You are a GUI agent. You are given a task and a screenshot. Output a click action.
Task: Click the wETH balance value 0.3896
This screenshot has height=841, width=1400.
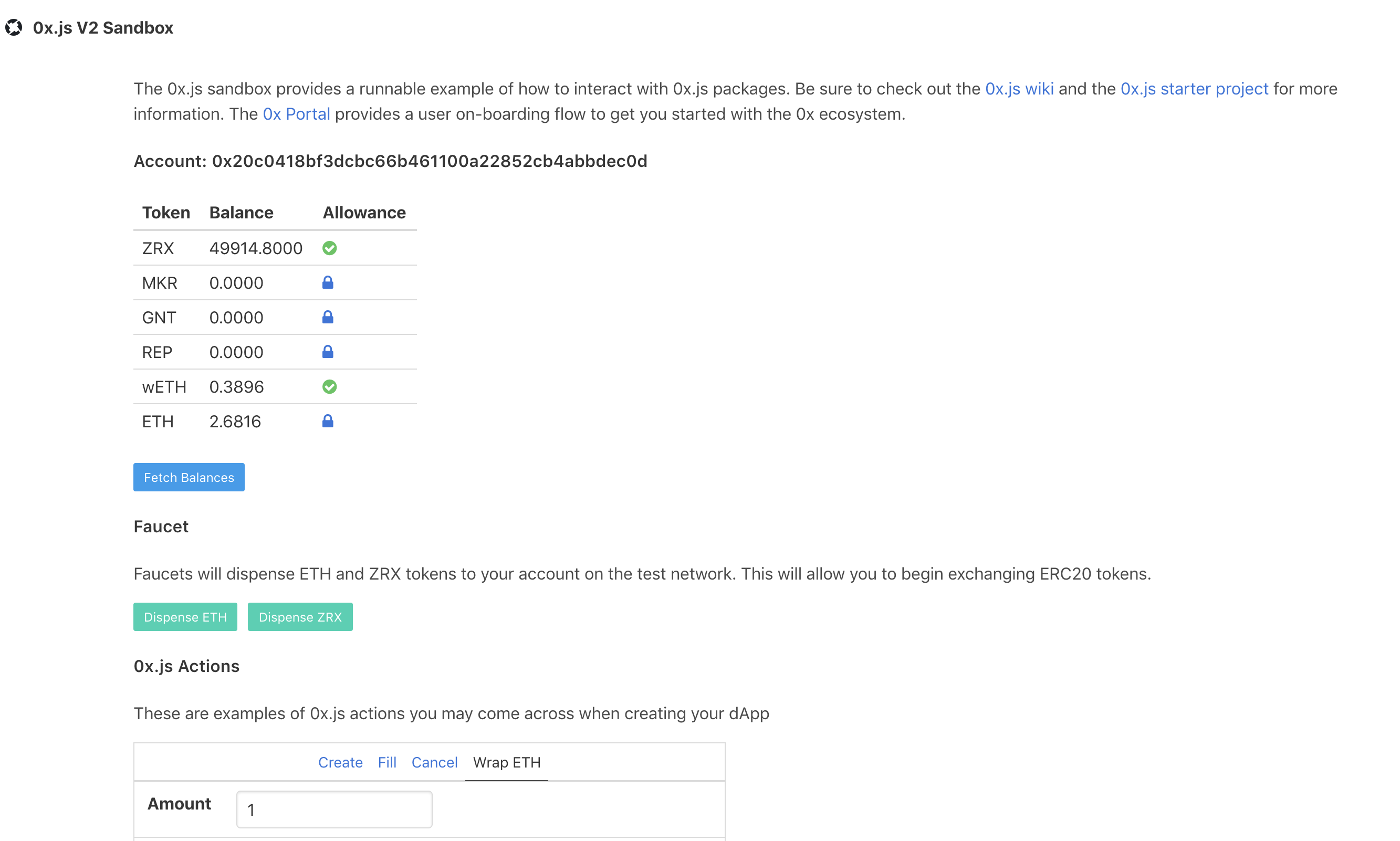pos(236,386)
